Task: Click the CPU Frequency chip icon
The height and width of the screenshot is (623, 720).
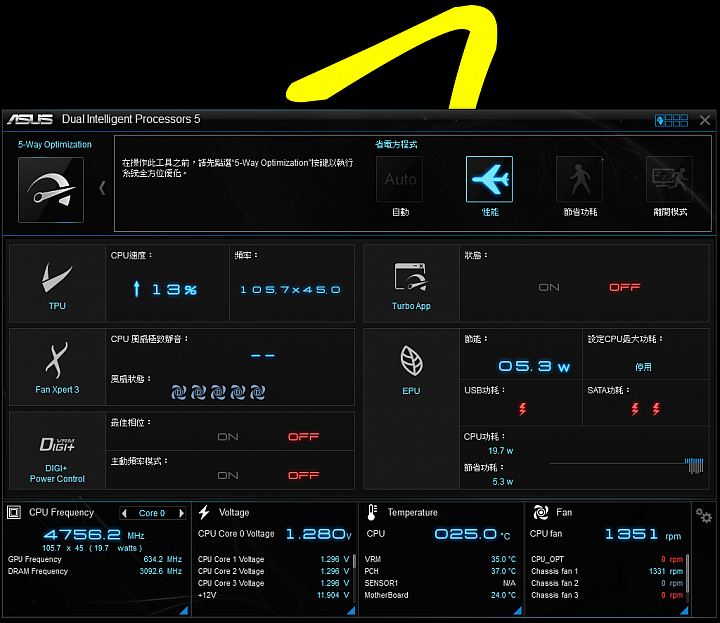Action: [14, 512]
